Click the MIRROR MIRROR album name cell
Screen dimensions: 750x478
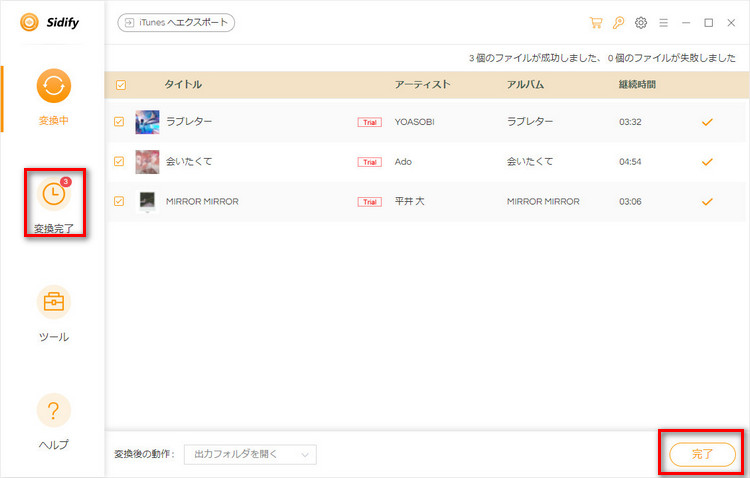coord(543,201)
